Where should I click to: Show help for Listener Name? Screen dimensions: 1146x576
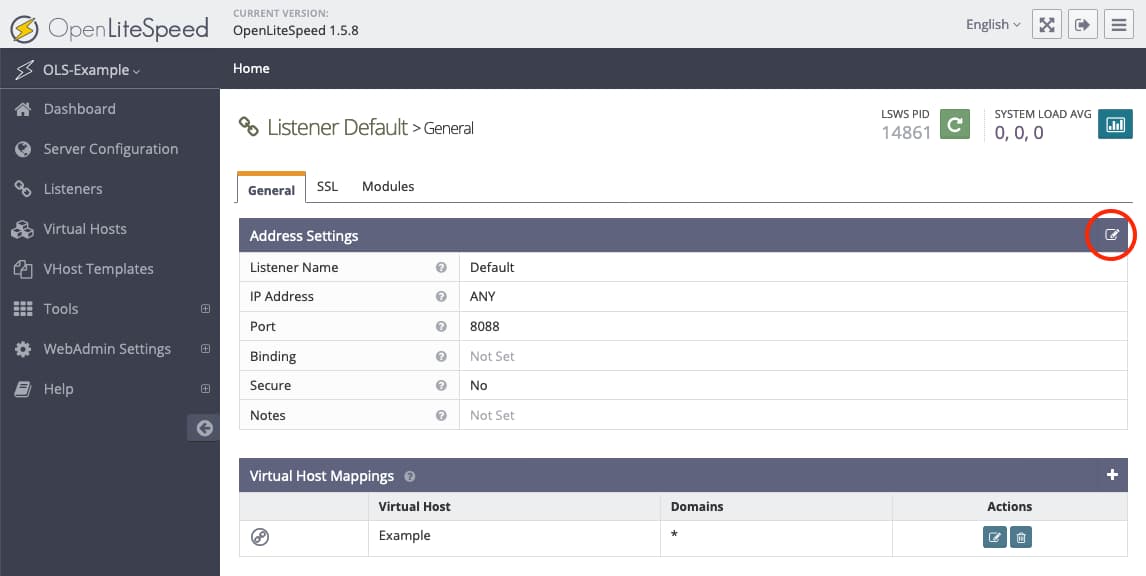point(441,268)
